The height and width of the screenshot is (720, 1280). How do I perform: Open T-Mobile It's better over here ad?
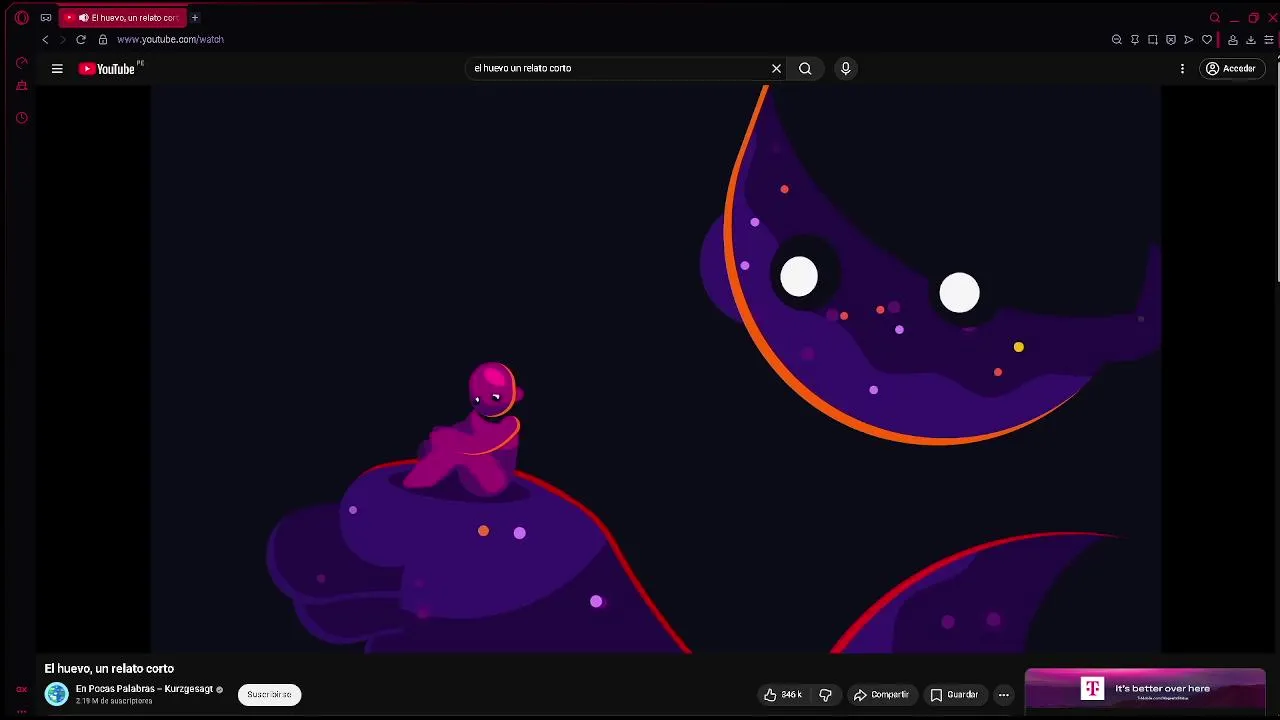pos(1145,689)
